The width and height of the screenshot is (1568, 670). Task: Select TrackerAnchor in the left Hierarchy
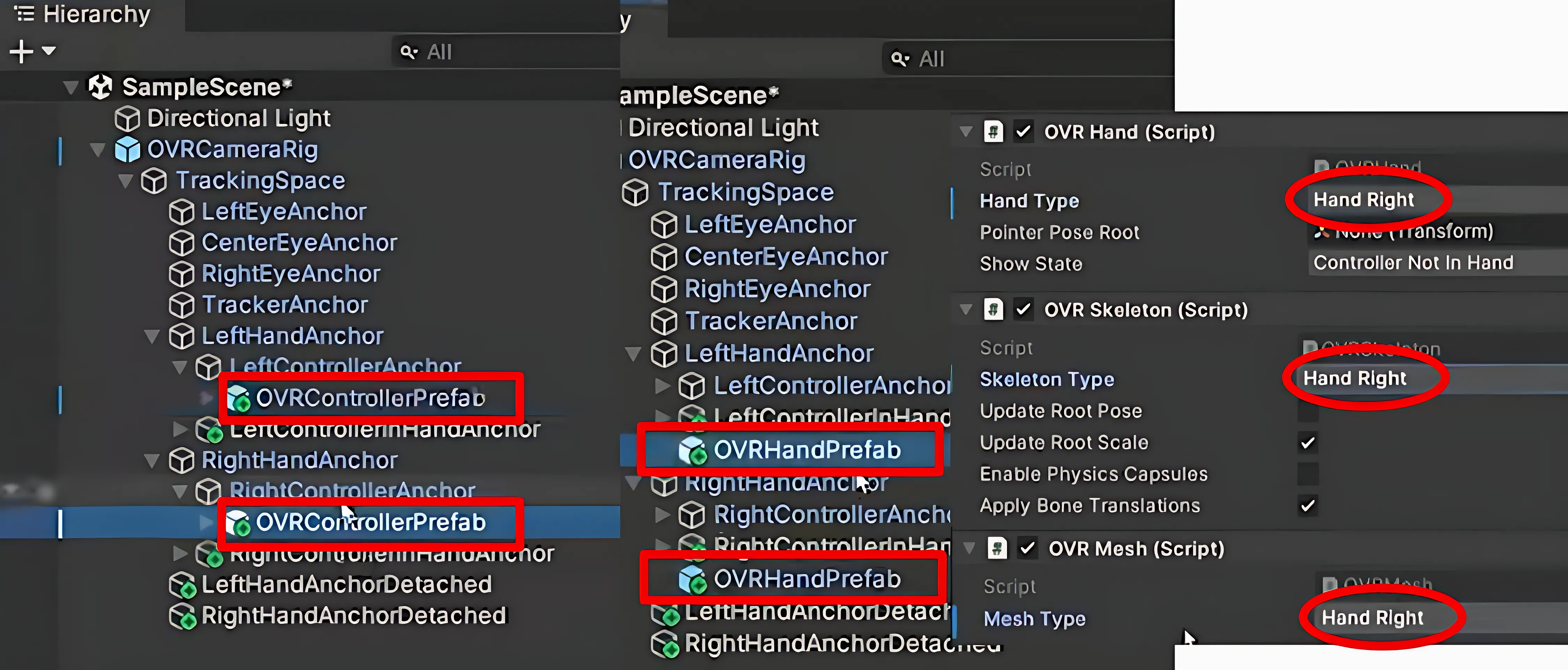pyautogui.click(x=284, y=305)
